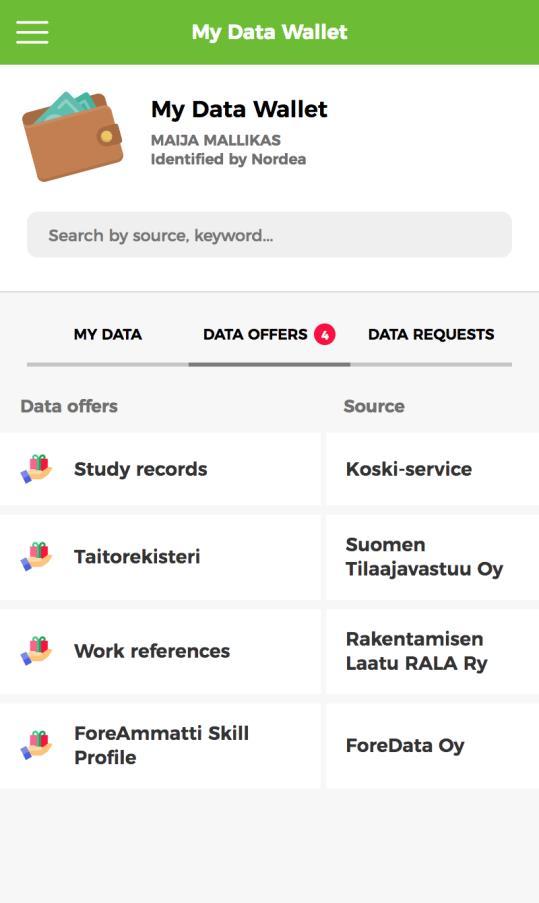Click the My Data Wallet header title
The width and height of the screenshot is (539, 903).
pyautogui.click(x=270, y=32)
